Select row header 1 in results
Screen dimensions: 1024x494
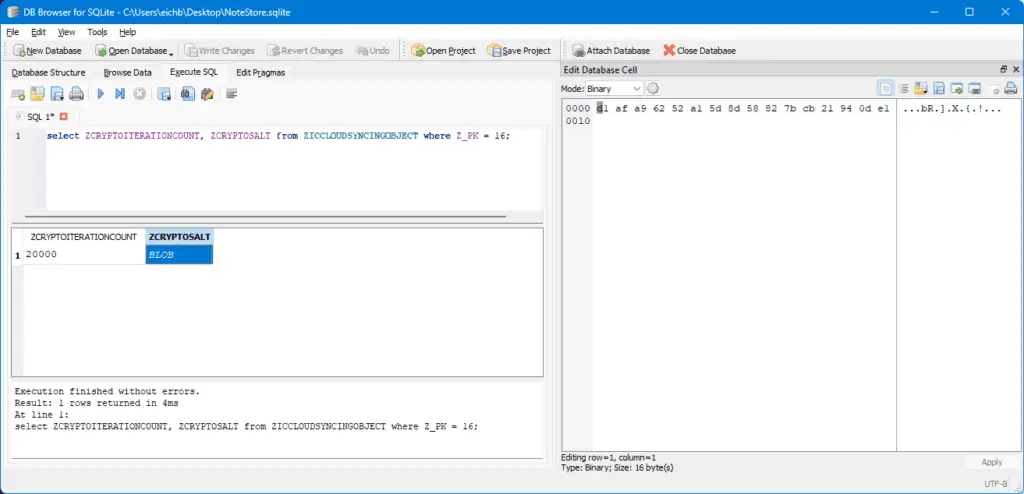click(18, 255)
